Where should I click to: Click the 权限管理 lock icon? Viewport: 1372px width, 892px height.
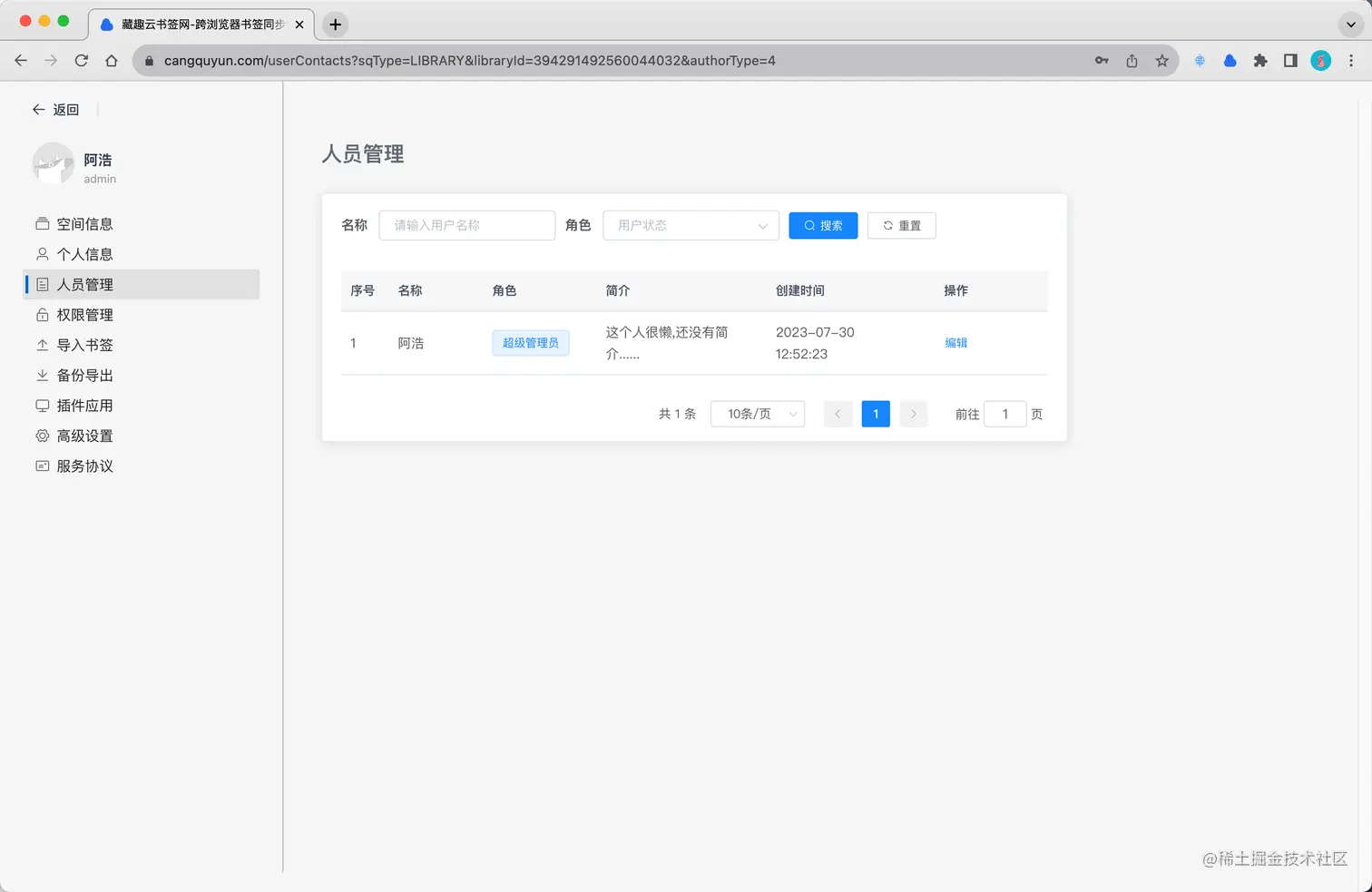pyautogui.click(x=43, y=315)
